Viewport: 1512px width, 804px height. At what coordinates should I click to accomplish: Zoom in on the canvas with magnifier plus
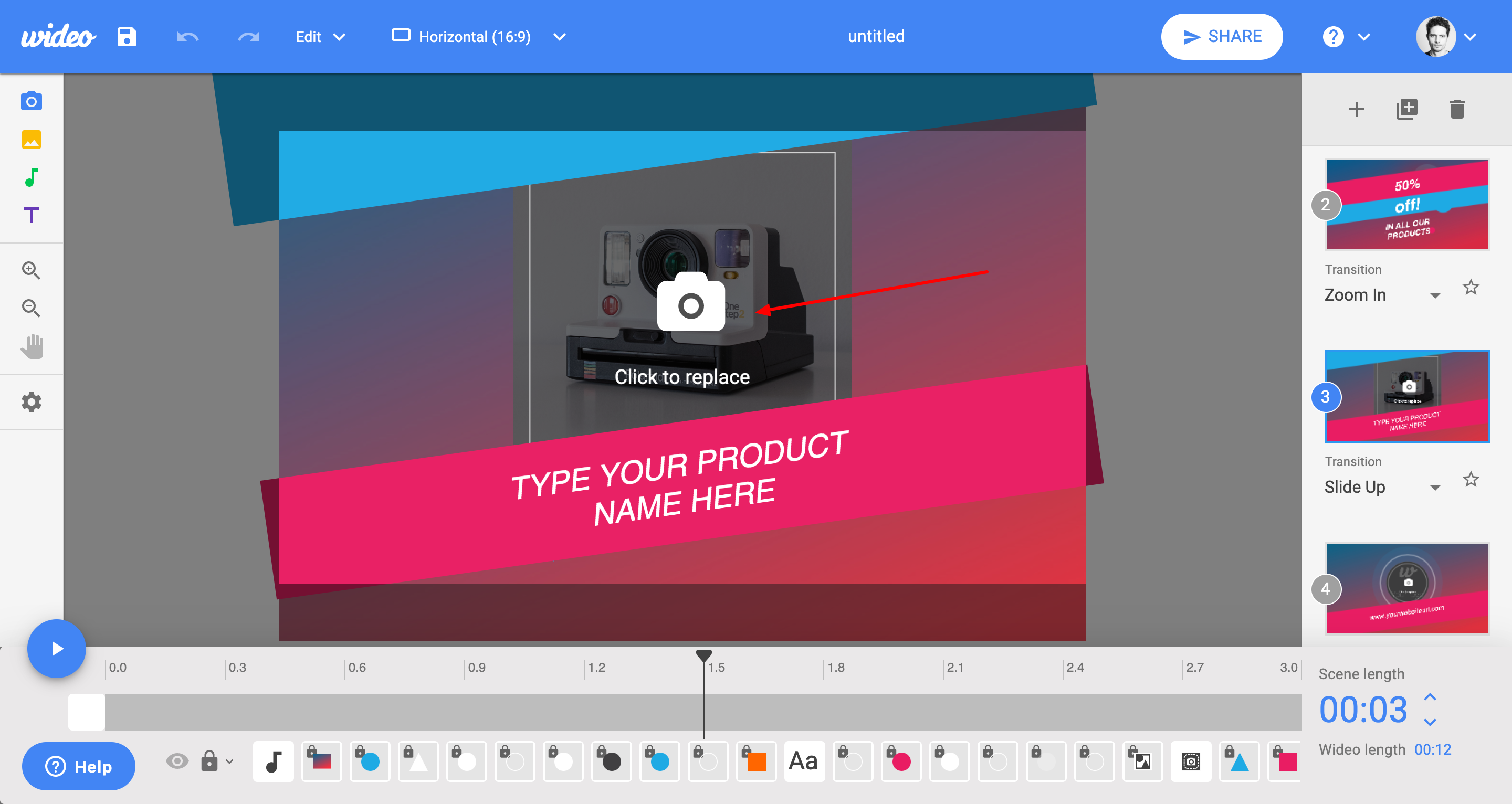(31, 270)
